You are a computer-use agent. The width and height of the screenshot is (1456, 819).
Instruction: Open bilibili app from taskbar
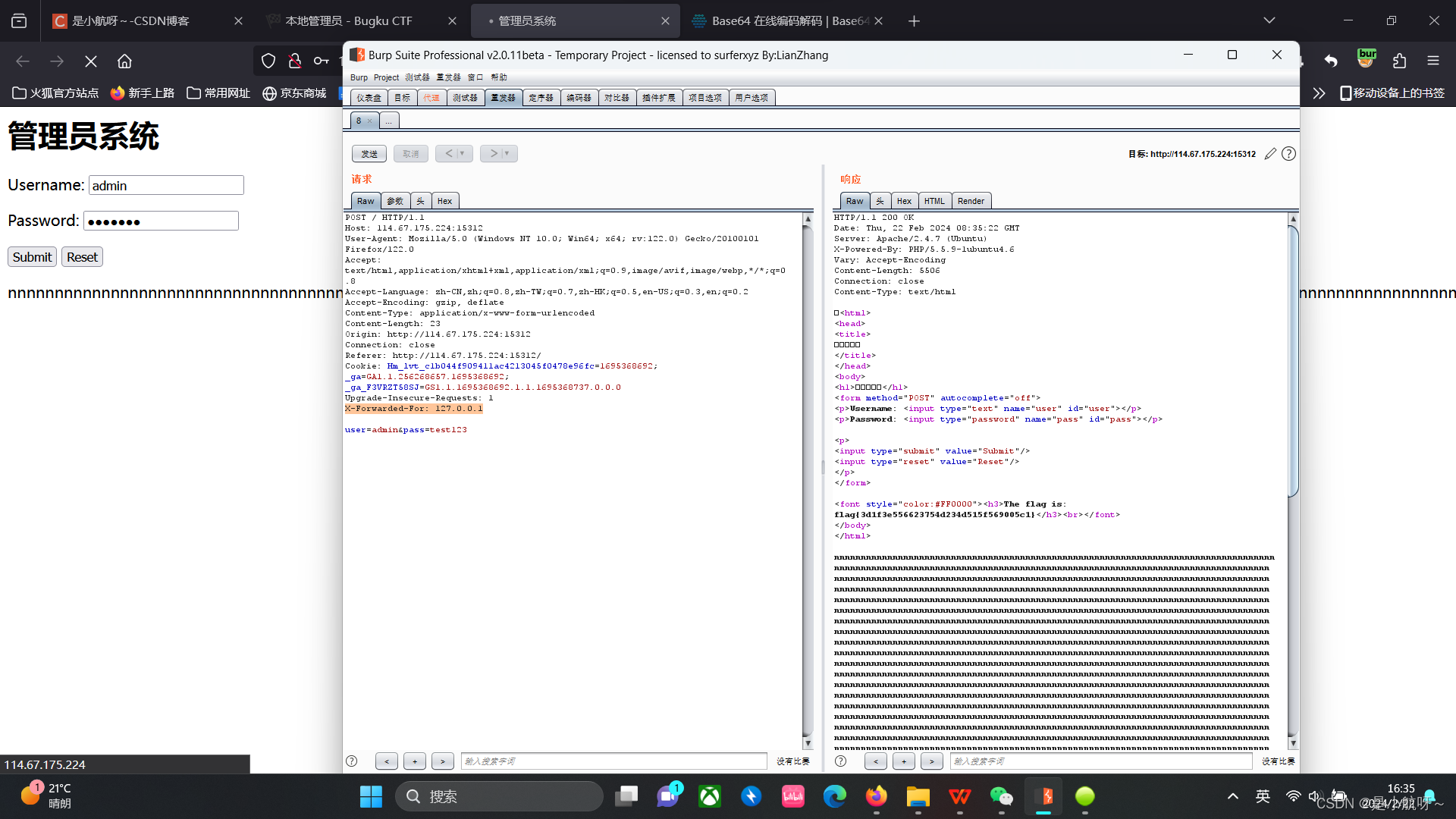pyautogui.click(x=793, y=796)
